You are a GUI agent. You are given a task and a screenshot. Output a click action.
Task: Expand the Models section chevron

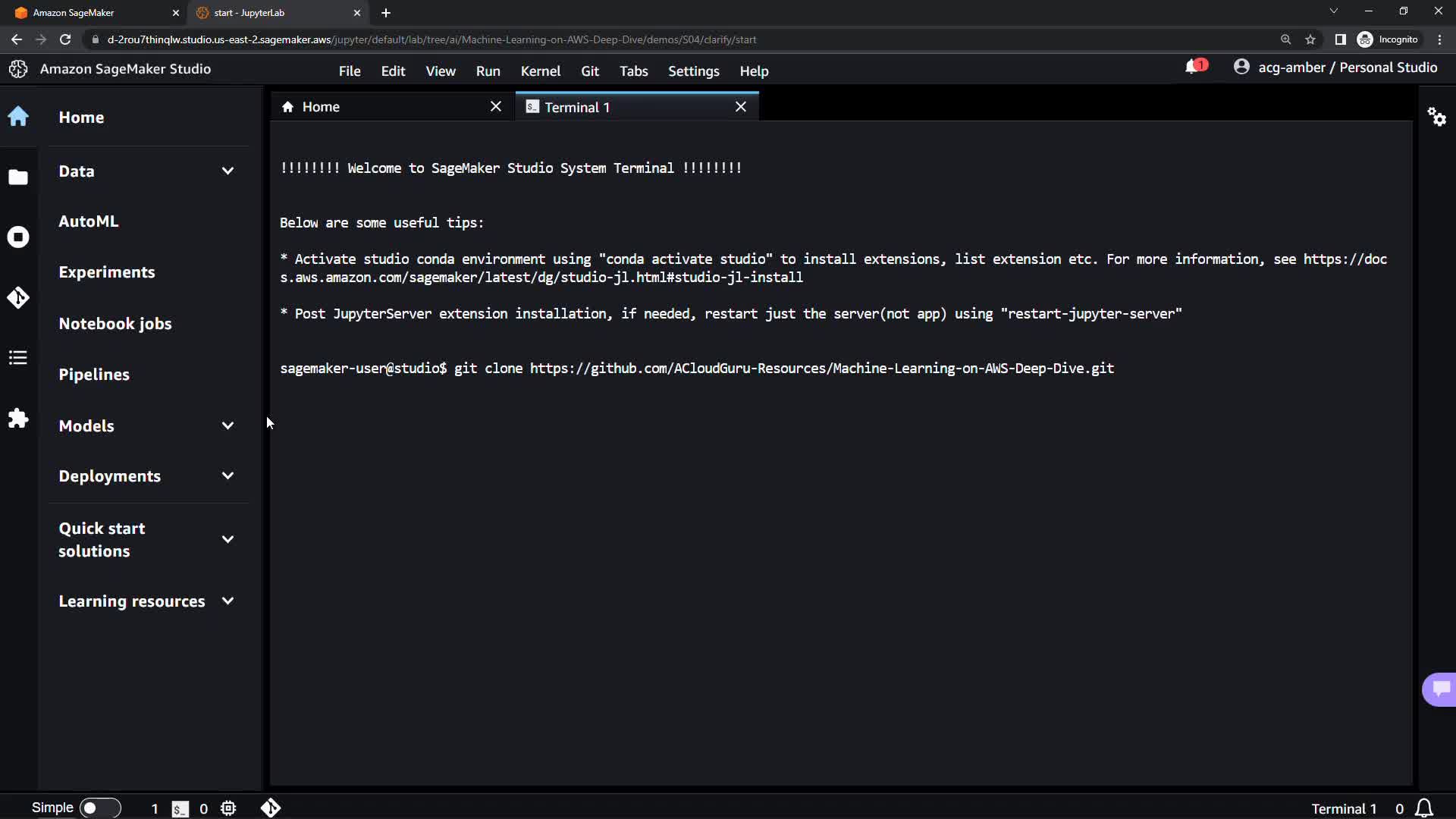click(x=227, y=426)
